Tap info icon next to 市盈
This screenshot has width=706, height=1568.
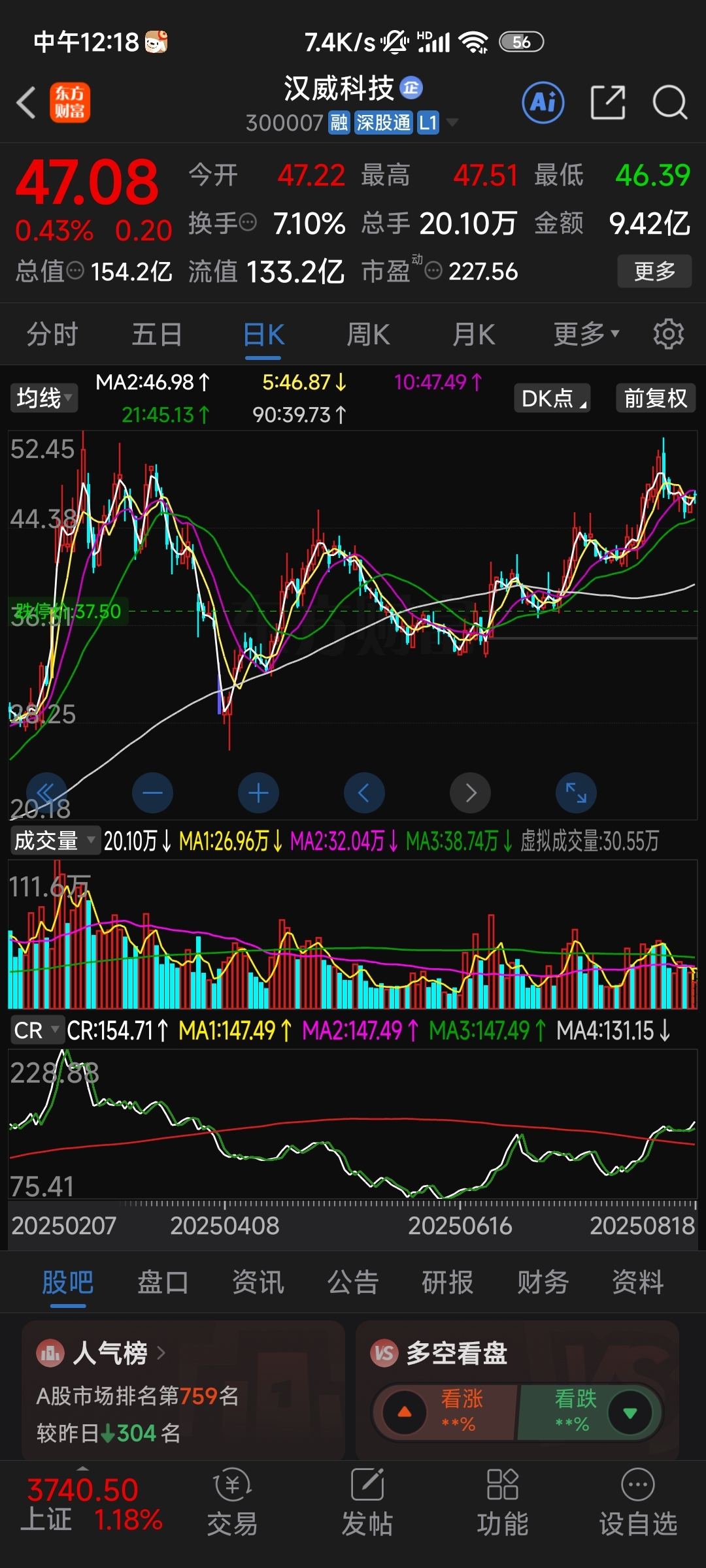click(433, 270)
